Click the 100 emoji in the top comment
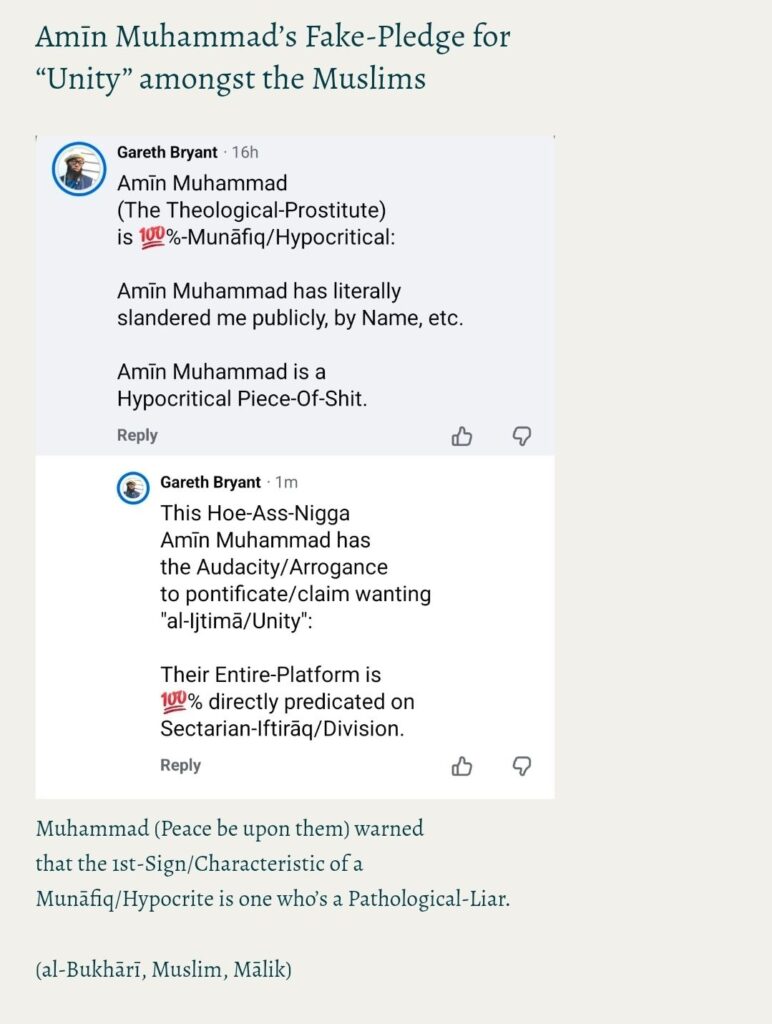The height and width of the screenshot is (1024, 772). tap(132, 238)
